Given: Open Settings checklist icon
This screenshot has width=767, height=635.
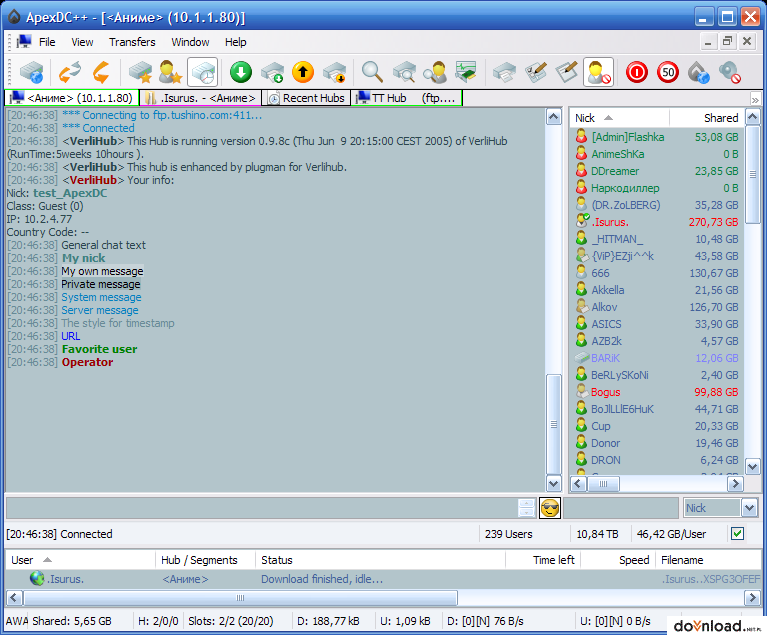Looking at the screenshot, I should tap(536, 72).
